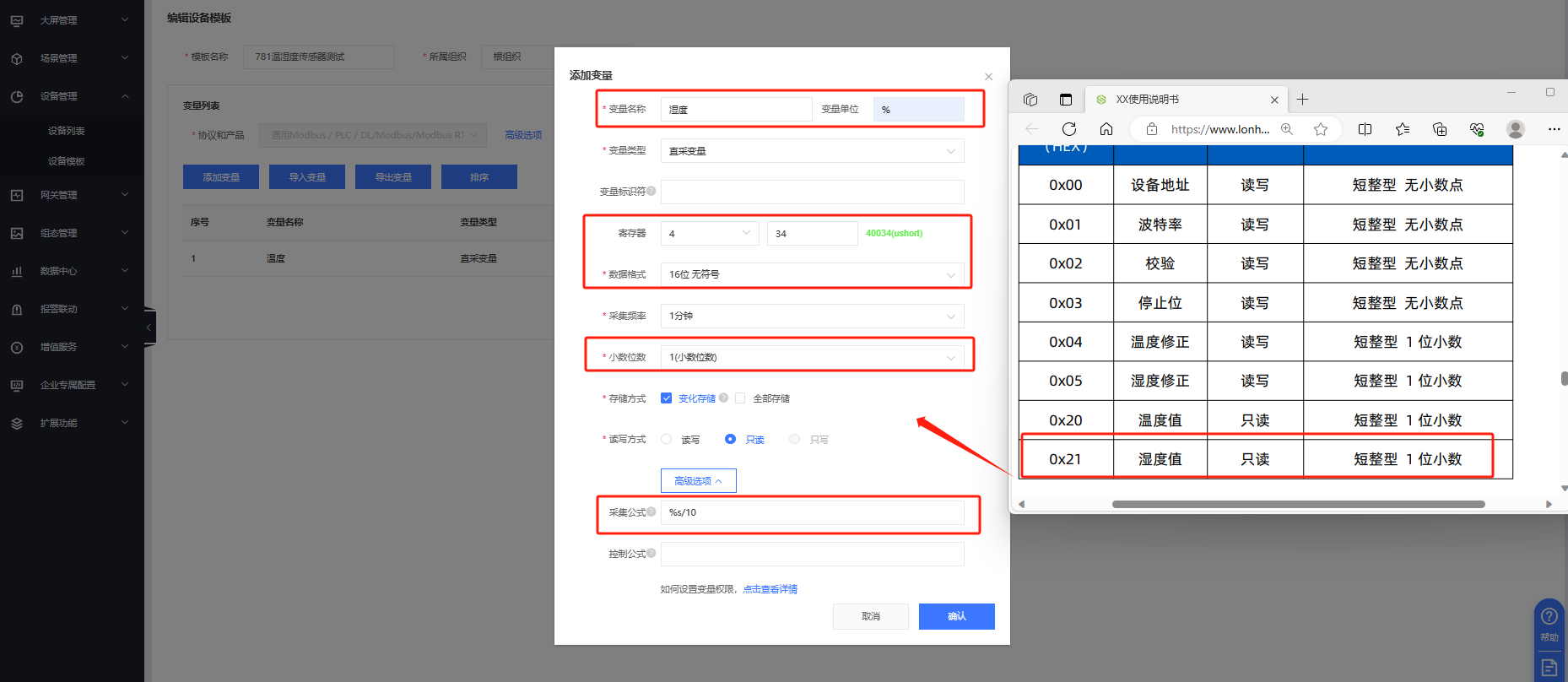Screen dimensions: 1568x682
Task: Expand the 采集频率 dropdown
Action: (812, 316)
